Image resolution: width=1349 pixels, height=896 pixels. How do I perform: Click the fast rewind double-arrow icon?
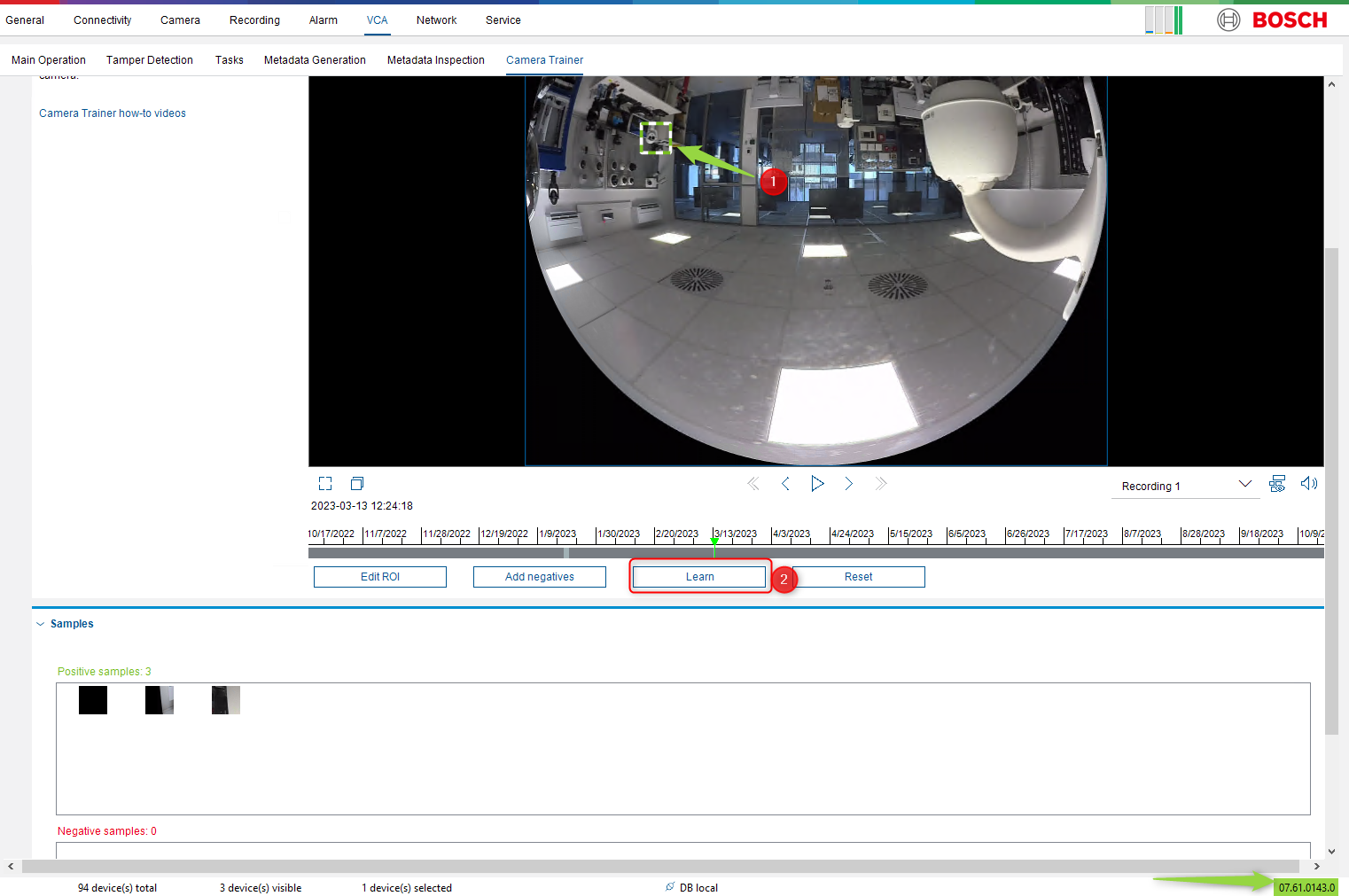coord(753,484)
